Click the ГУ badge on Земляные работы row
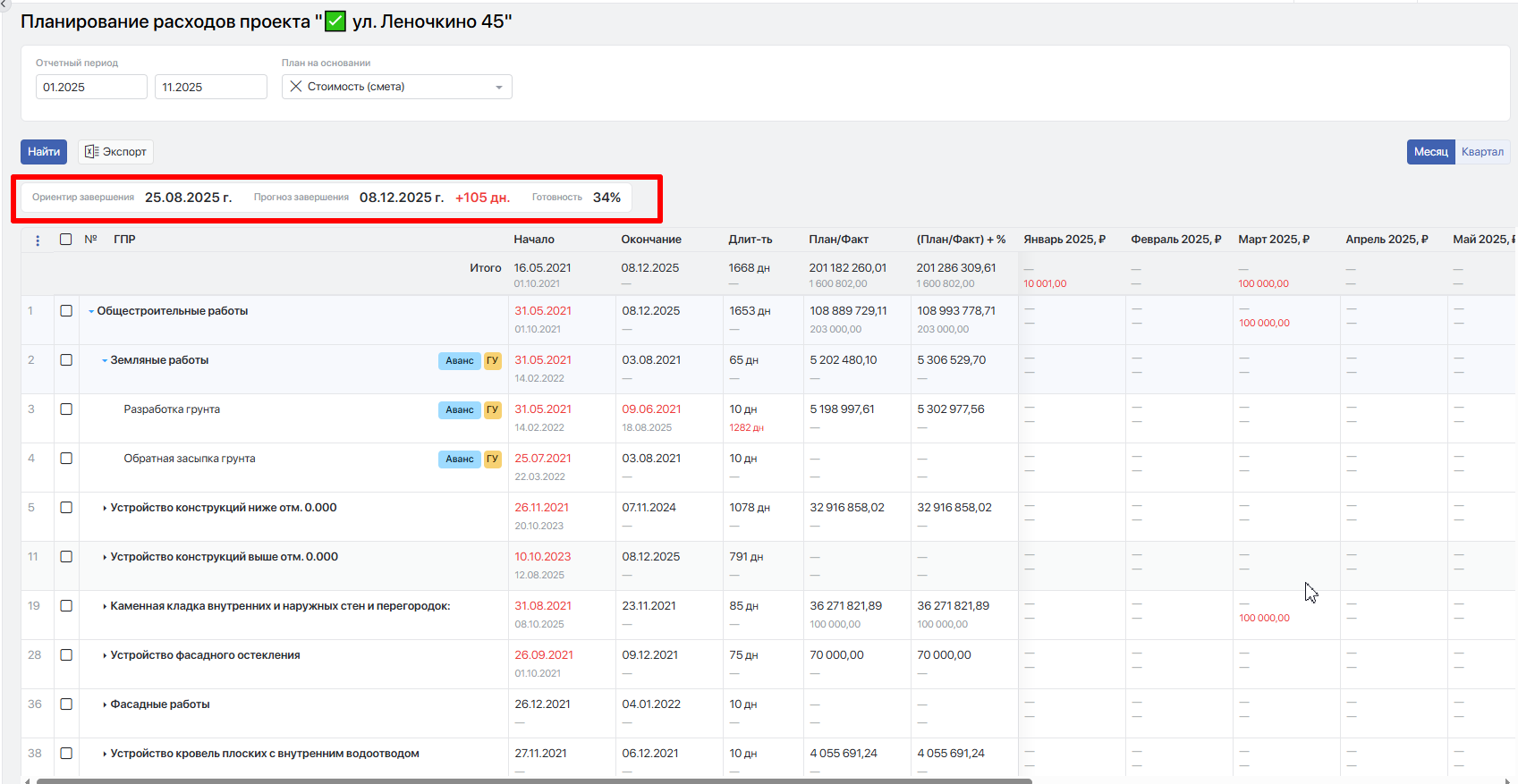Image resolution: width=1518 pixels, height=784 pixels. click(x=492, y=361)
